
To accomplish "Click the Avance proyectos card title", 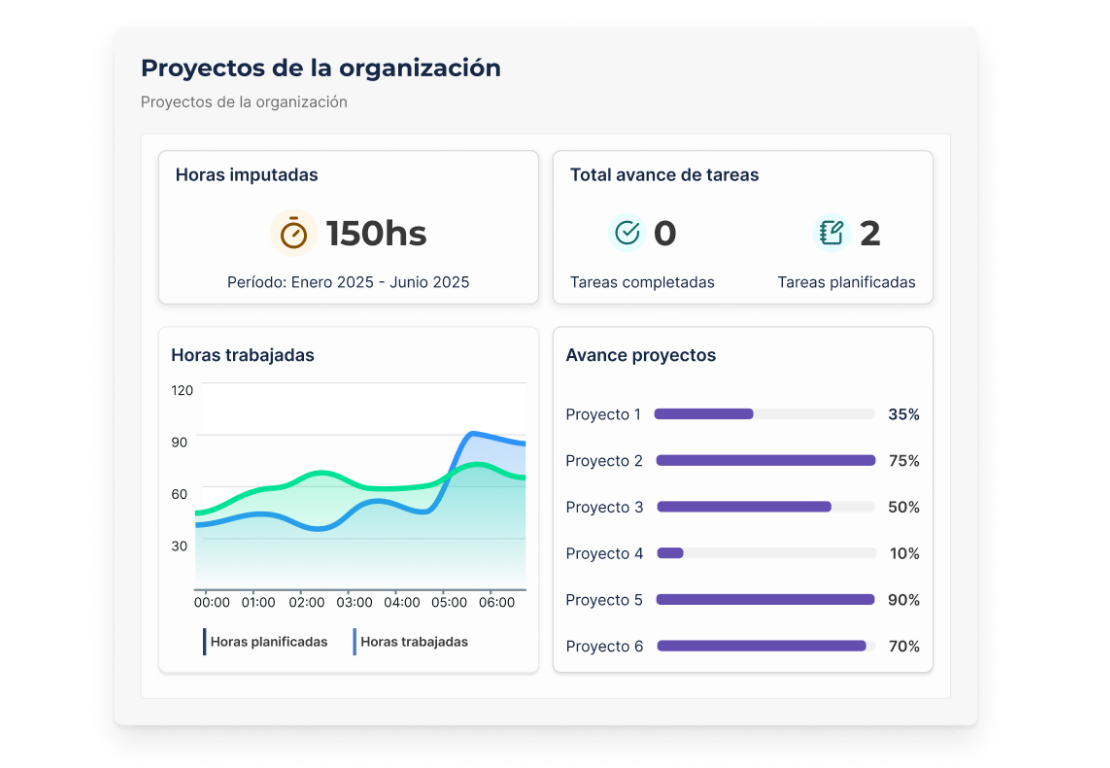I will tap(640, 355).
